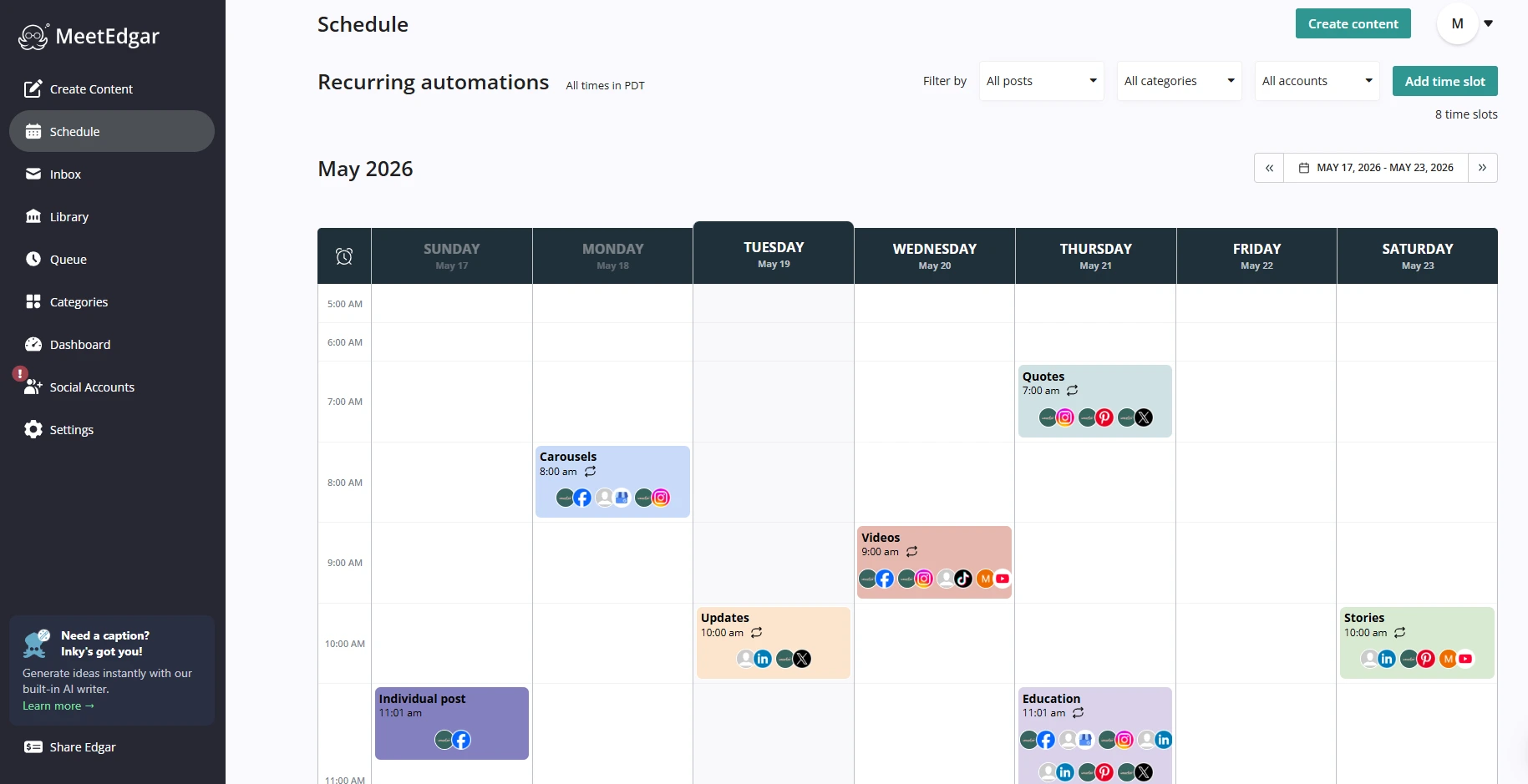The image size is (1528, 784).
Task: Click the YouTube account icon in Stories slot
Action: 1465,659
